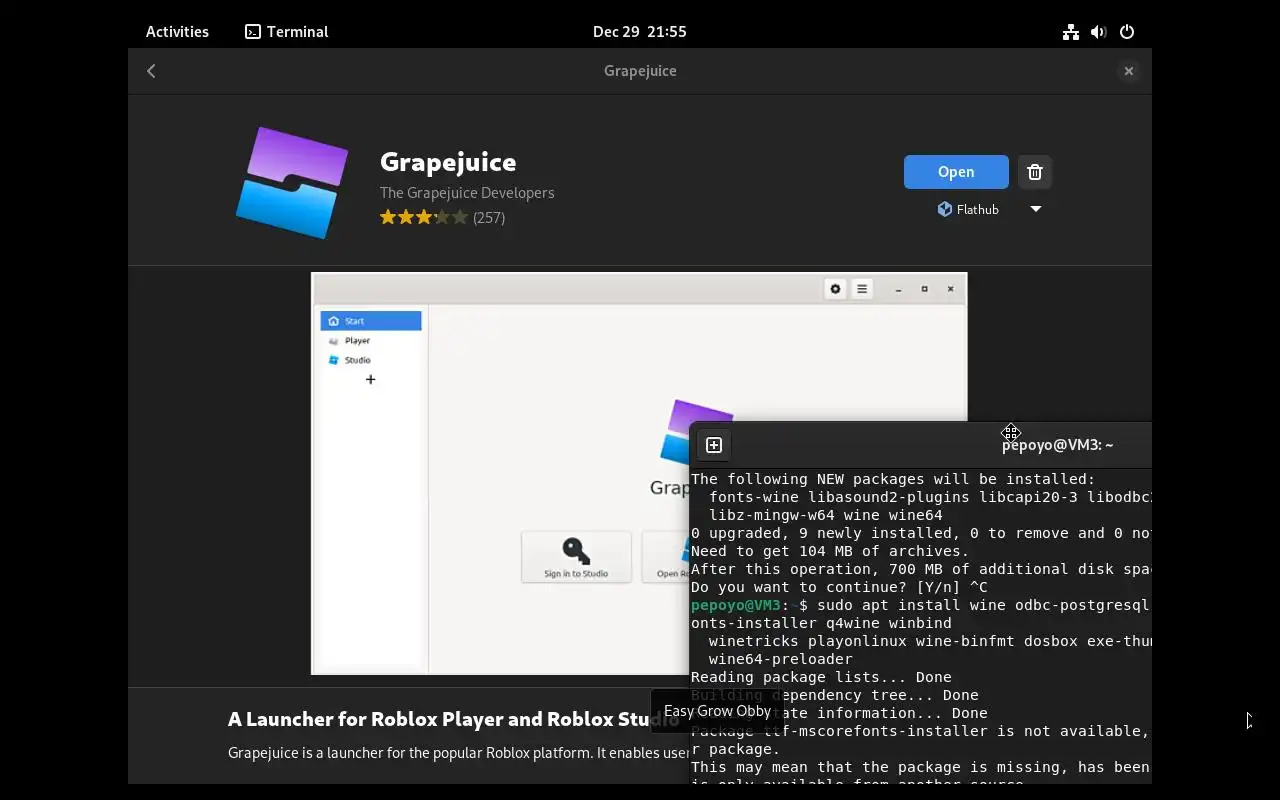1280x800 pixels.
Task: Open the clock Dec 29 21:55
Action: click(640, 31)
